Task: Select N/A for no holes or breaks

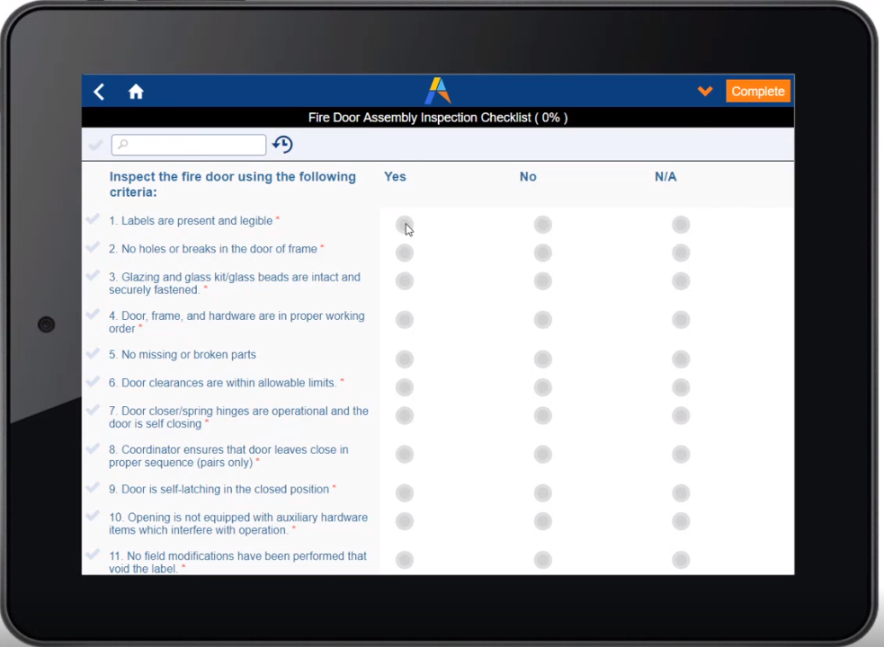Action: click(681, 253)
